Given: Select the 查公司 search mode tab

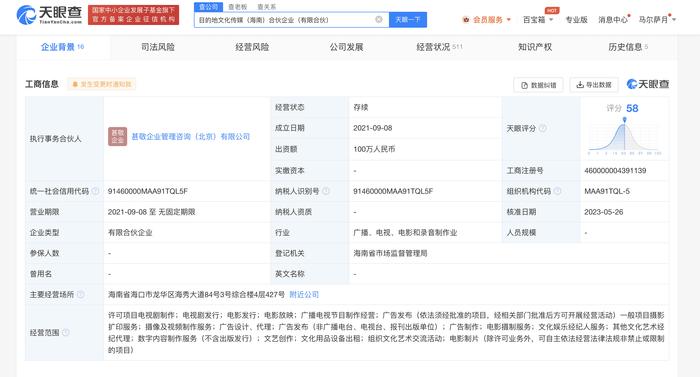Looking at the screenshot, I should (208, 7).
